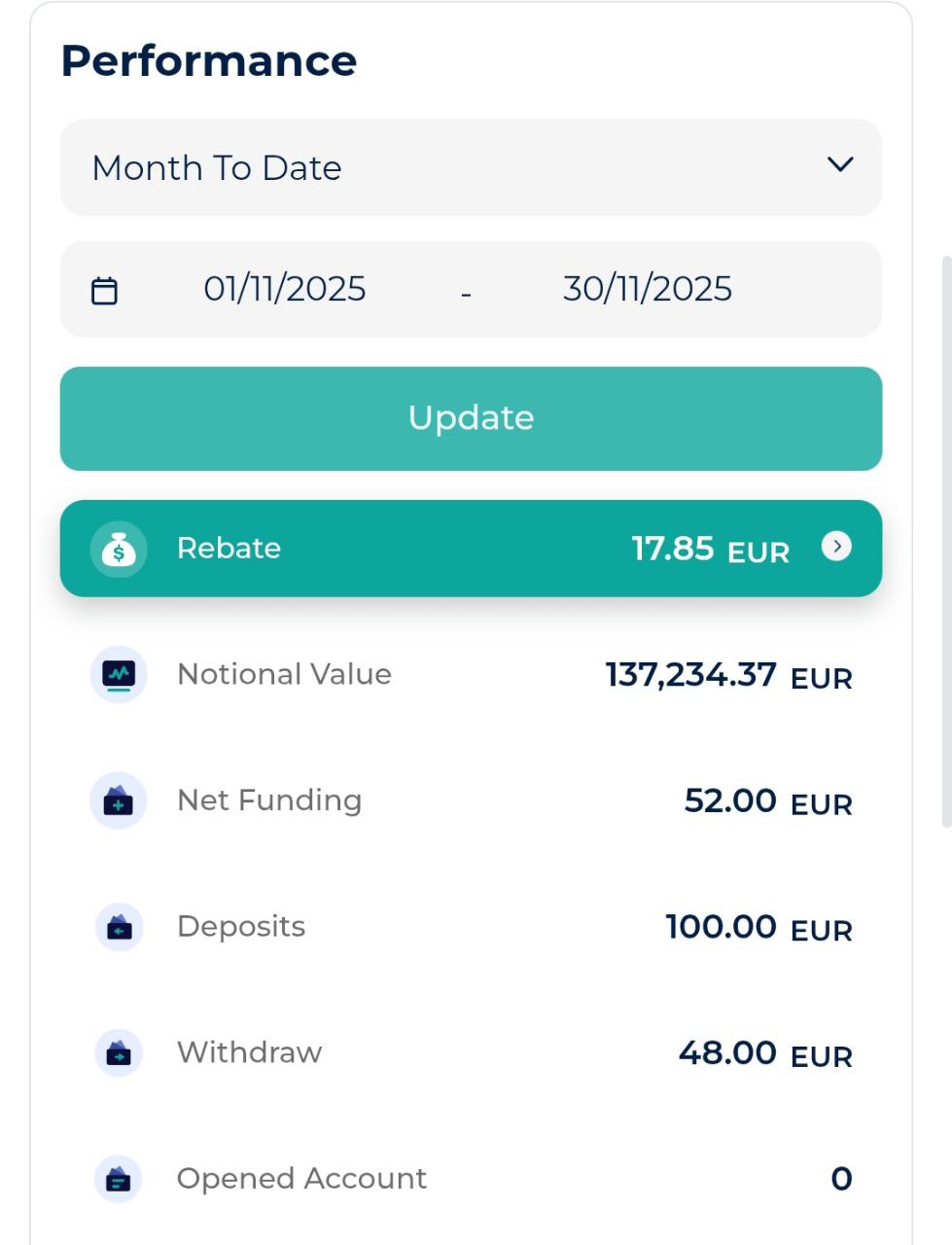Click the Withdraw icon

click(x=119, y=1053)
